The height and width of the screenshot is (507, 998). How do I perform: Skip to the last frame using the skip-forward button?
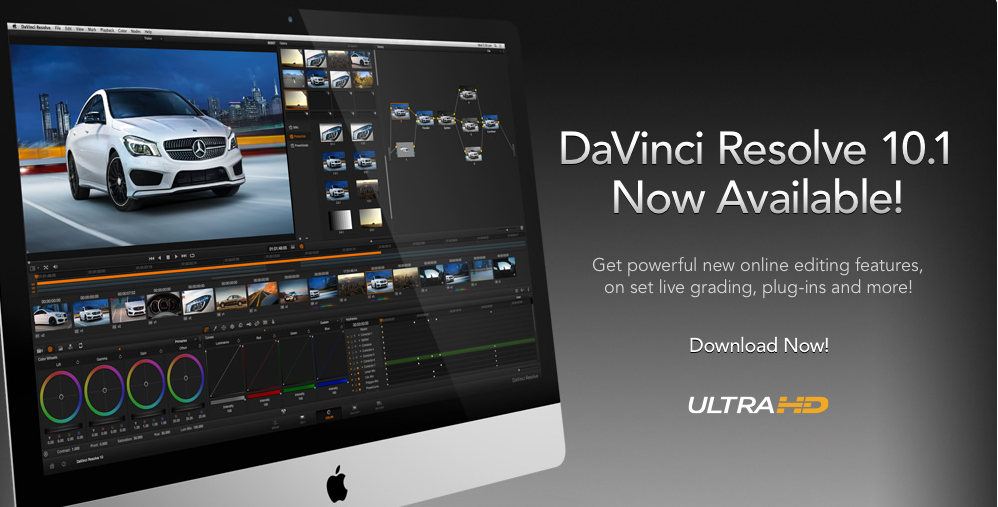[x=184, y=256]
